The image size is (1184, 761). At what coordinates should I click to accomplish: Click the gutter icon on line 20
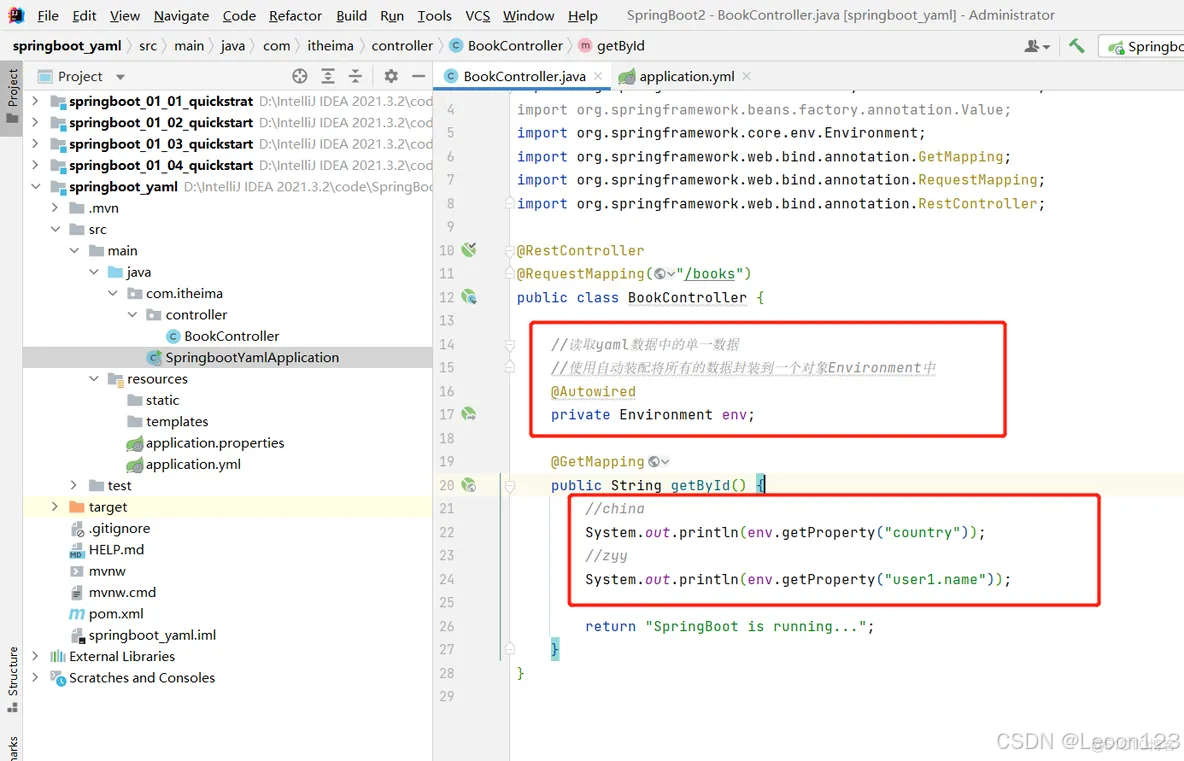pyautogui.click(x=469, y=485)
